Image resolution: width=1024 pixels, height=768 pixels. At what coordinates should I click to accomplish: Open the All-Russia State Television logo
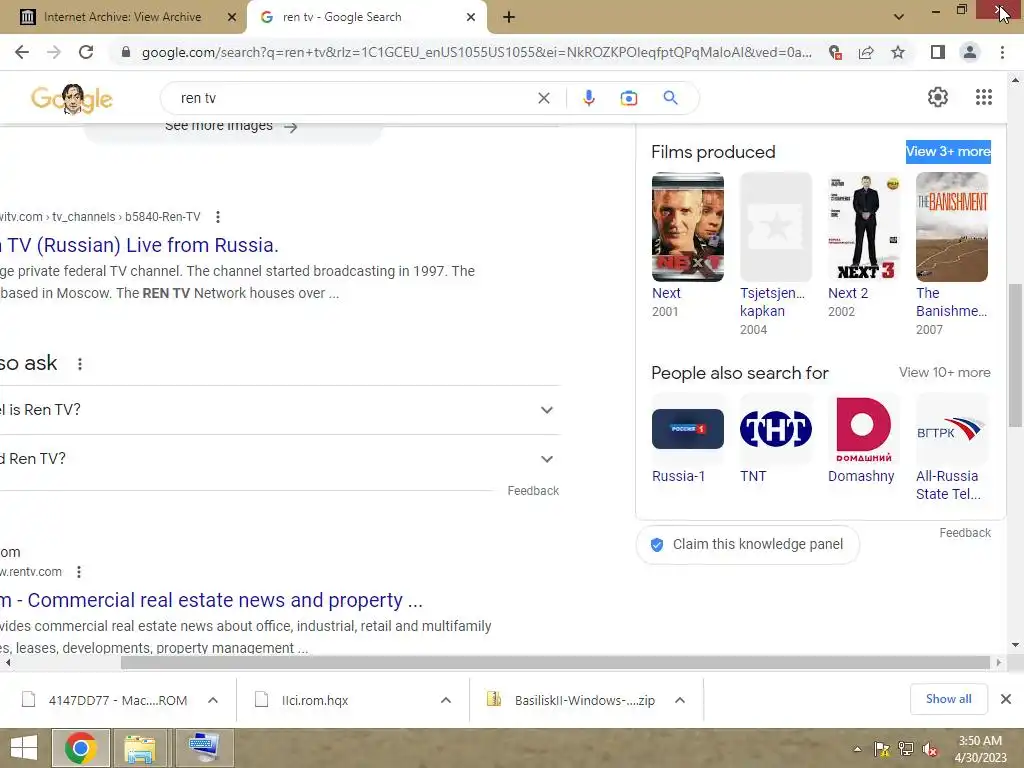[952, 429]
